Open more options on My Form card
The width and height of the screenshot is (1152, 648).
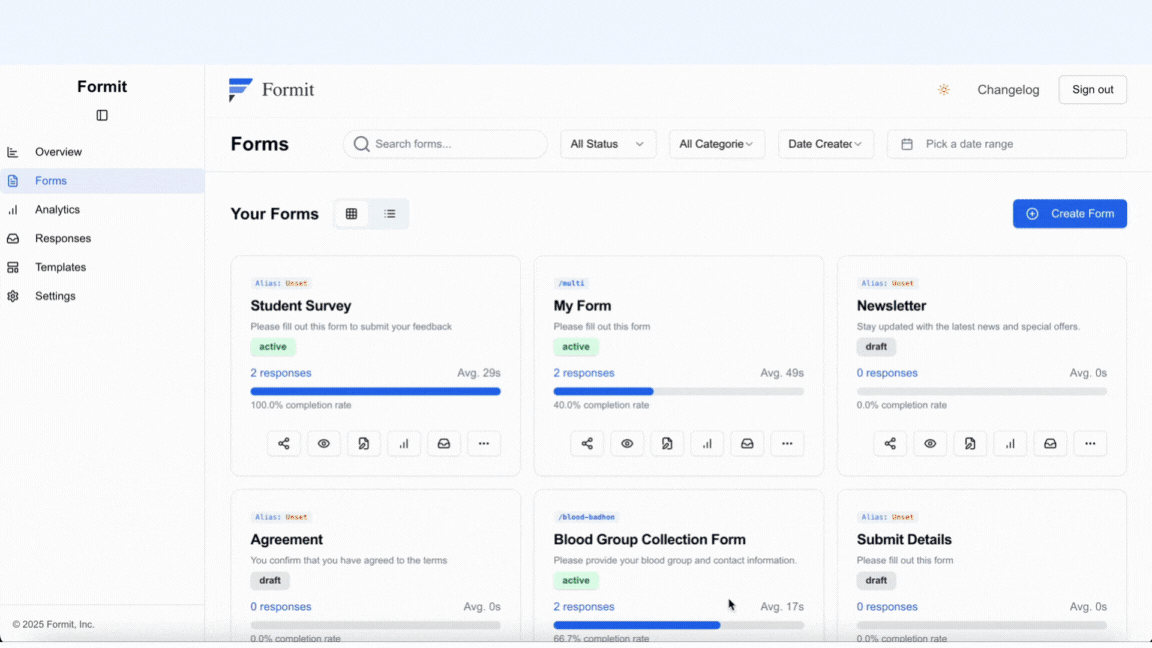[787, 444]
